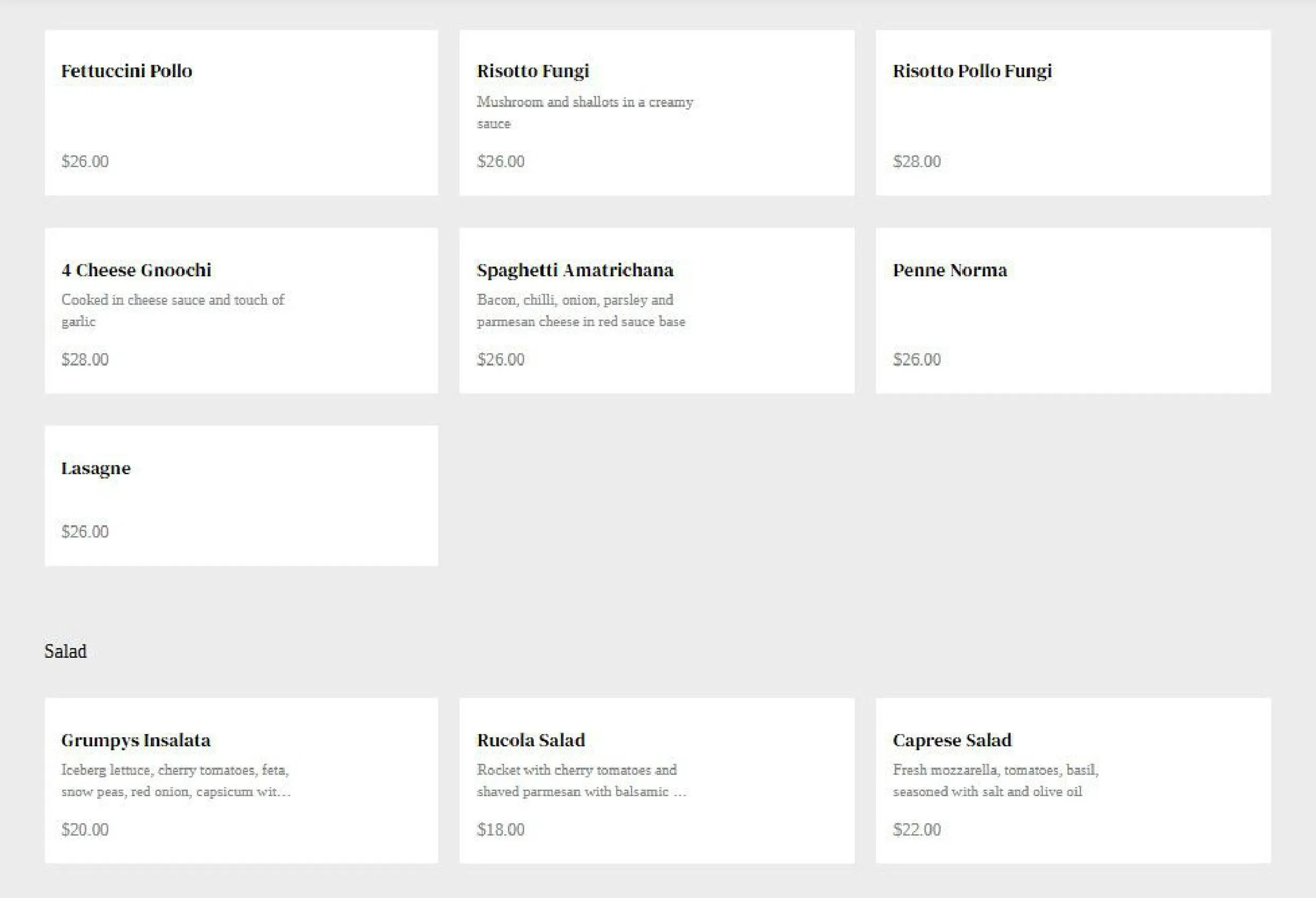Click the Spaghetti Amatrichana ingredients description
The width and height of the screenshot is (1316, 898).
(581, 311)
